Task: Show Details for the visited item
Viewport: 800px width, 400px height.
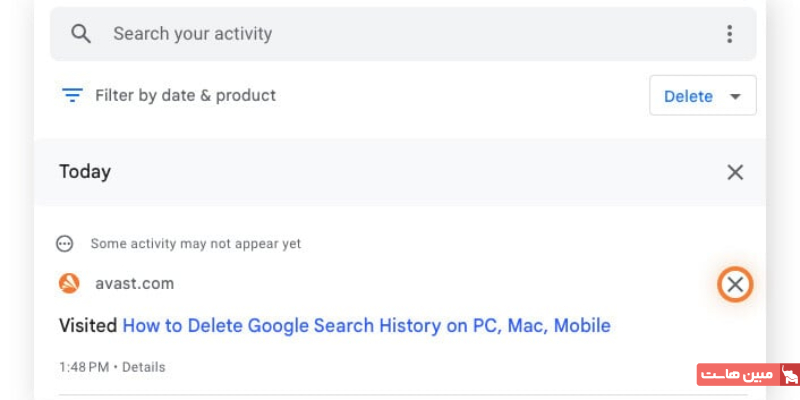Action: [x=145, y=367]
